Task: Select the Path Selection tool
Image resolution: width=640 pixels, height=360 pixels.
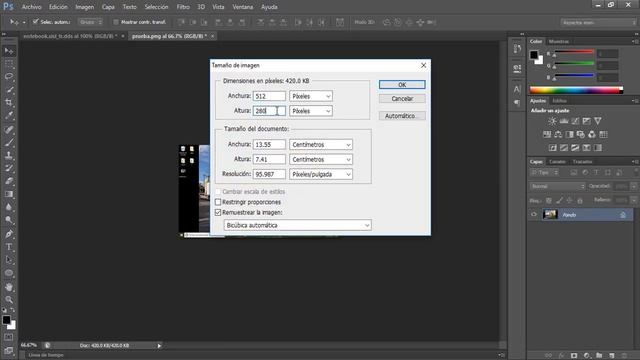Action: [x=9, y=260]
